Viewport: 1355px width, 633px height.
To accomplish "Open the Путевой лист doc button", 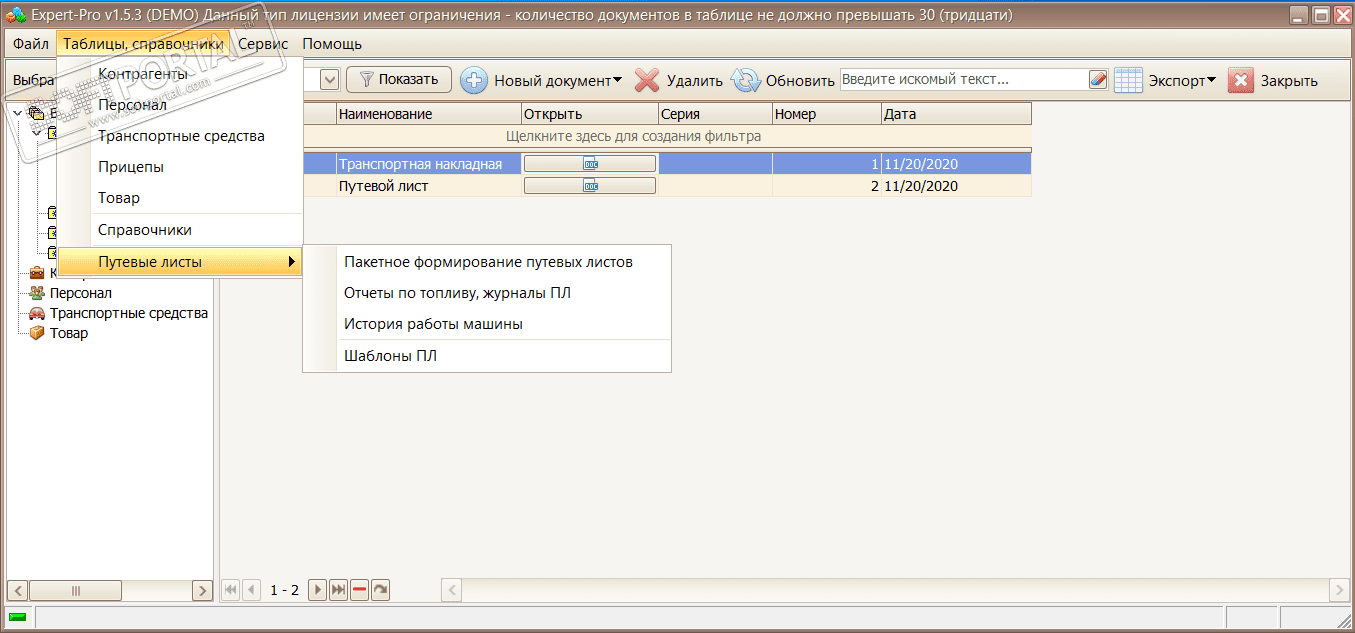I will point(590,186).
